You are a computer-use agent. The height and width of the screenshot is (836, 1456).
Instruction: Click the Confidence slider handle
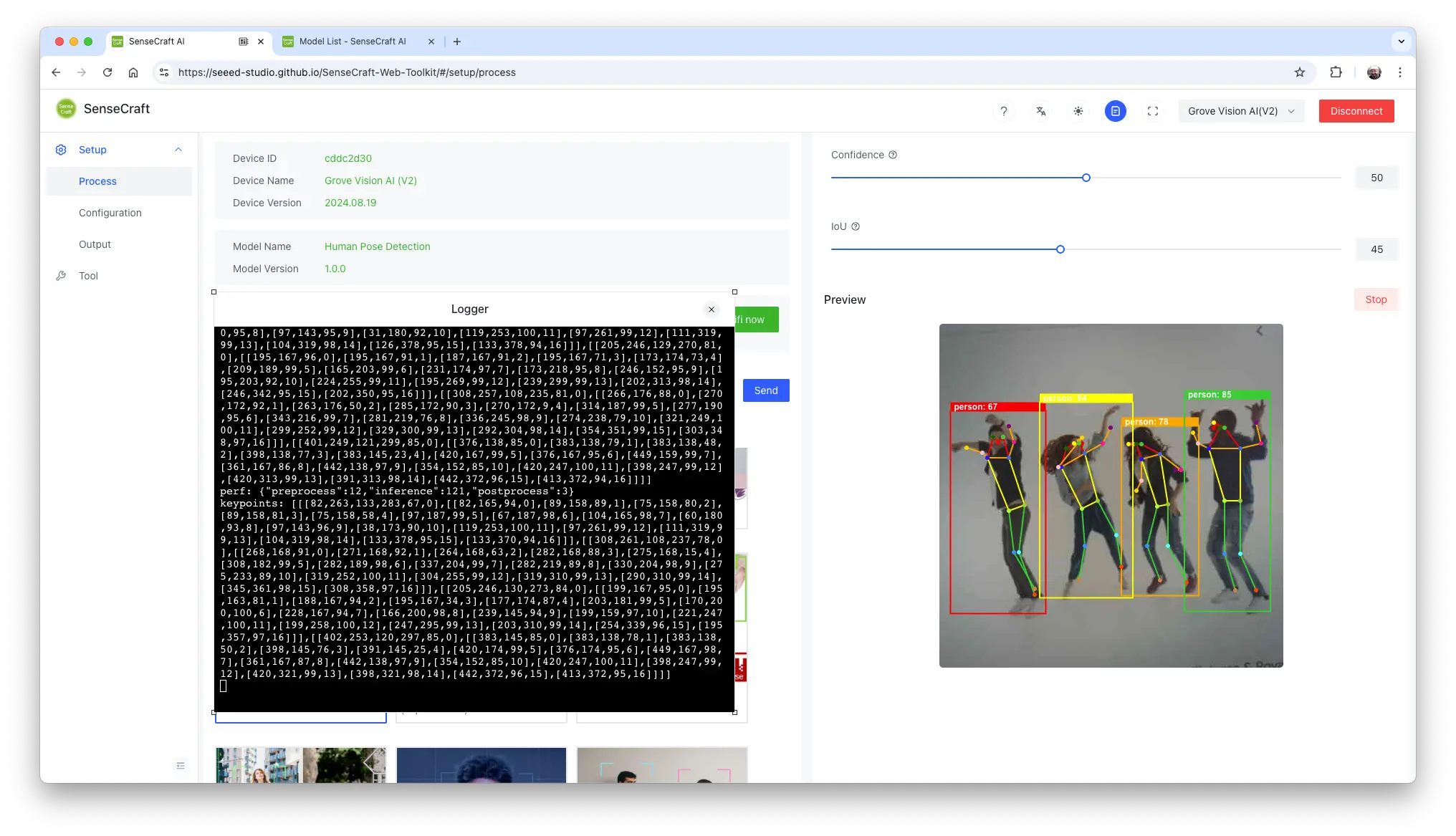click(1086, 178)
